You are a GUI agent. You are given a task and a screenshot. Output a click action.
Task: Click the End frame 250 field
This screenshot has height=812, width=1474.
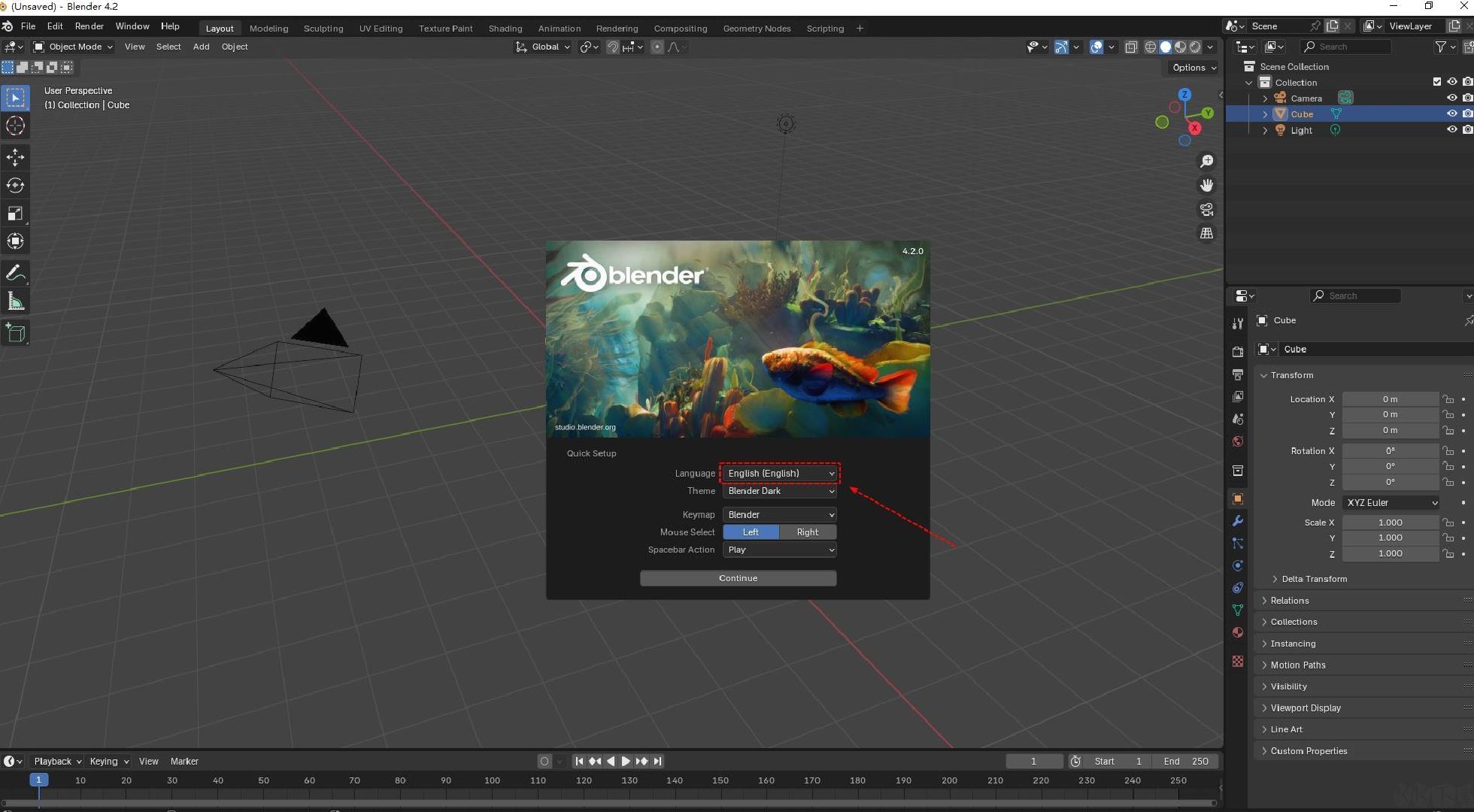(x=1185, y=762)
